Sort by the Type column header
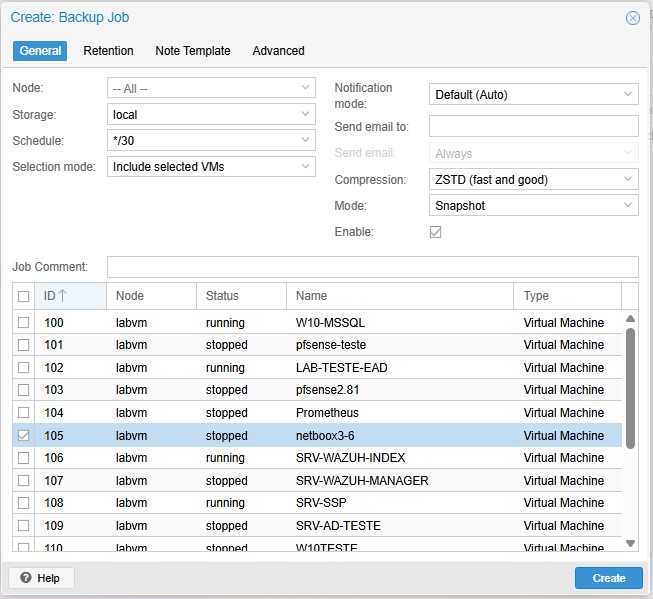The height and width of the screenshot is (599, 653). (x=567, y=296)
